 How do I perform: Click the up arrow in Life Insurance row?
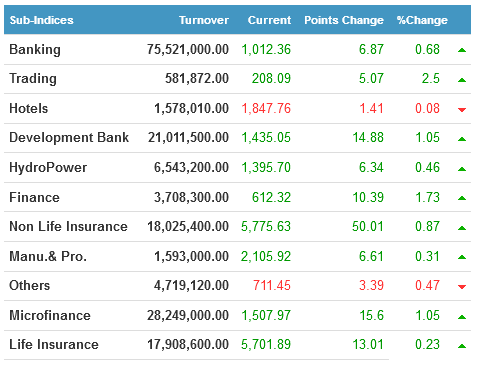pos(462,346)
